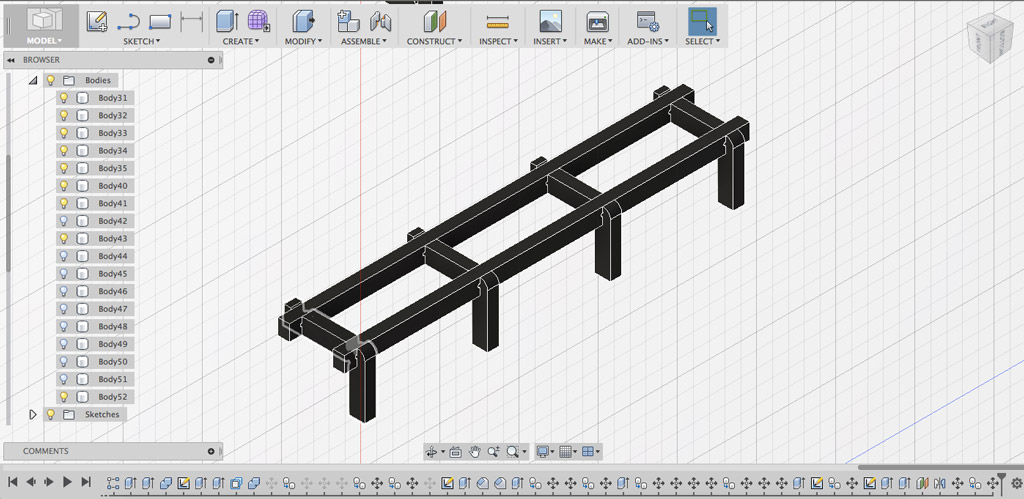
Task: Open the Viewports dropdown arrow
Action: (598, 452)
